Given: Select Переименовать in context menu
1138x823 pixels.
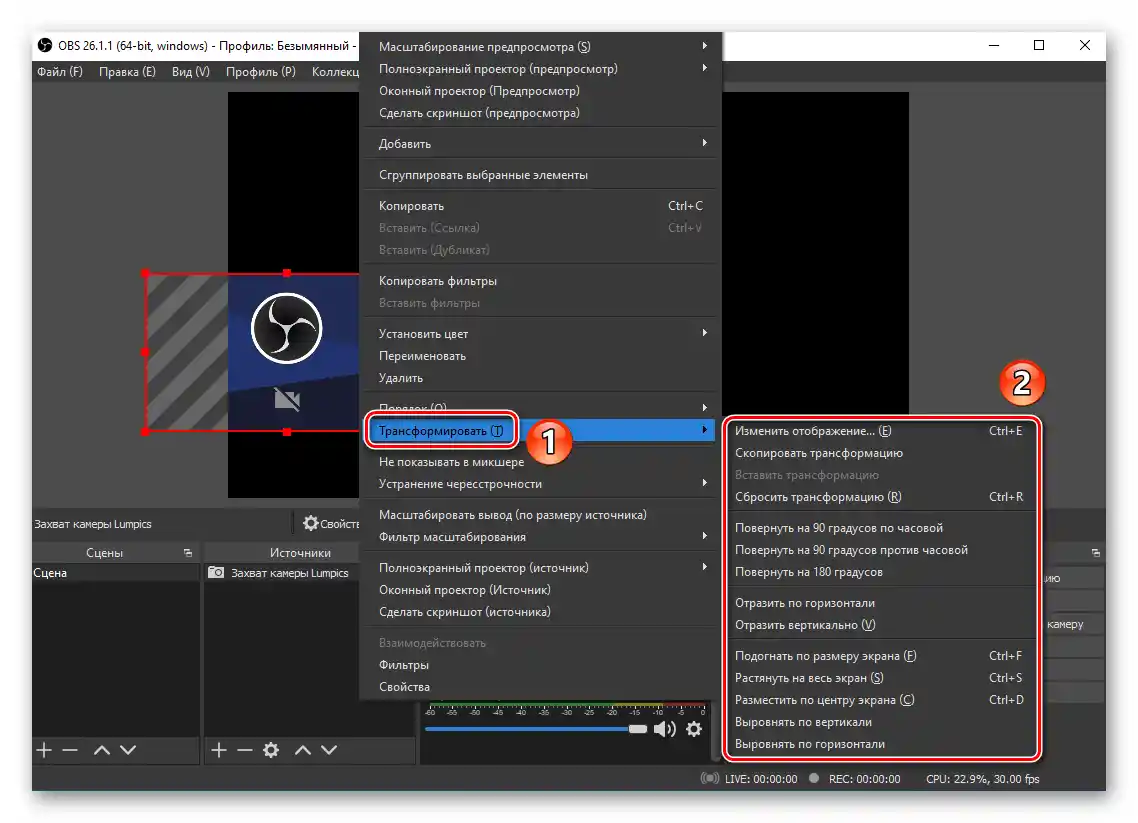Looking at the screenshot, I should 541,356.
